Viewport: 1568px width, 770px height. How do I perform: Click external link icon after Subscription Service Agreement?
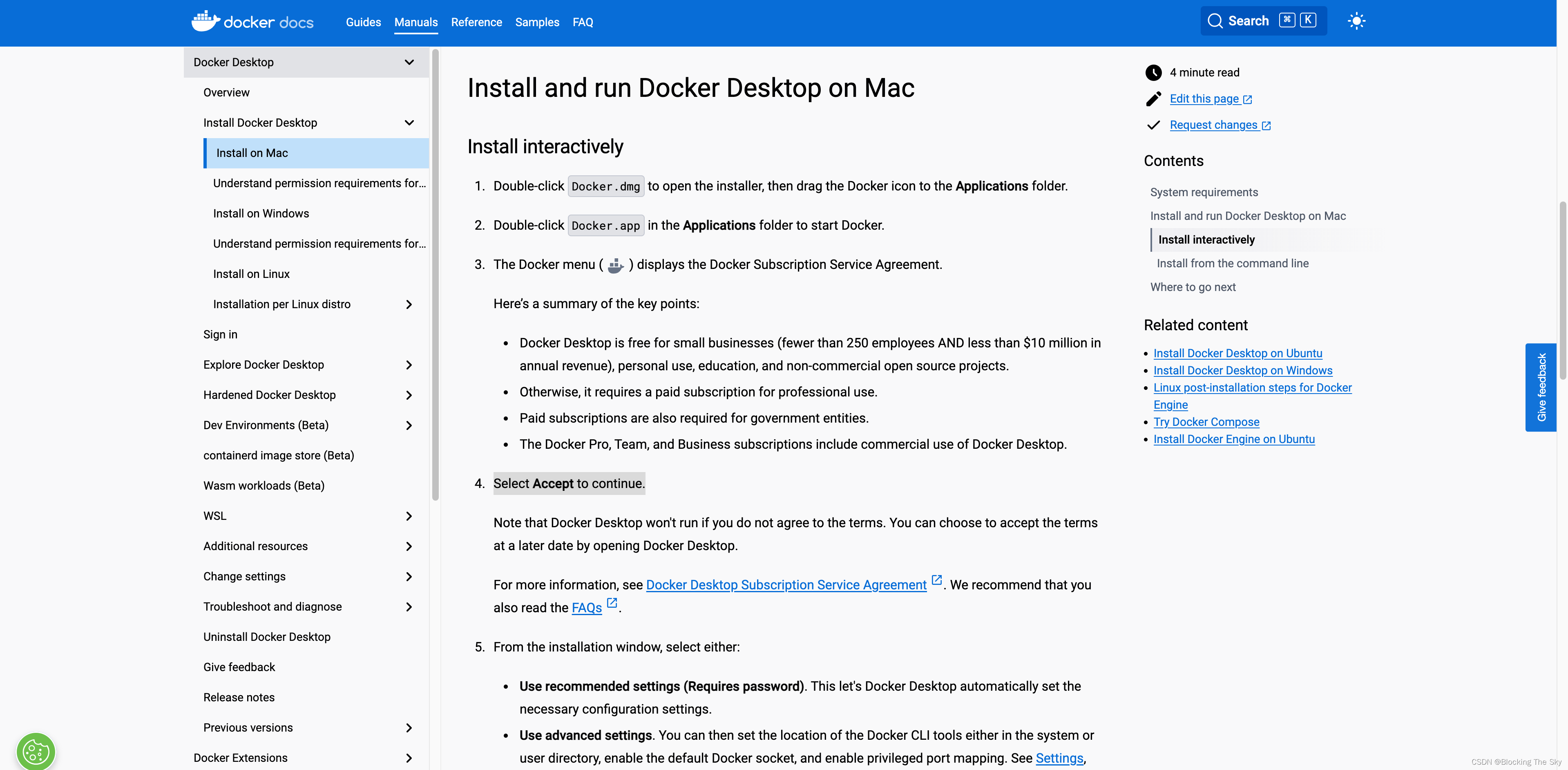click(937, 580)
